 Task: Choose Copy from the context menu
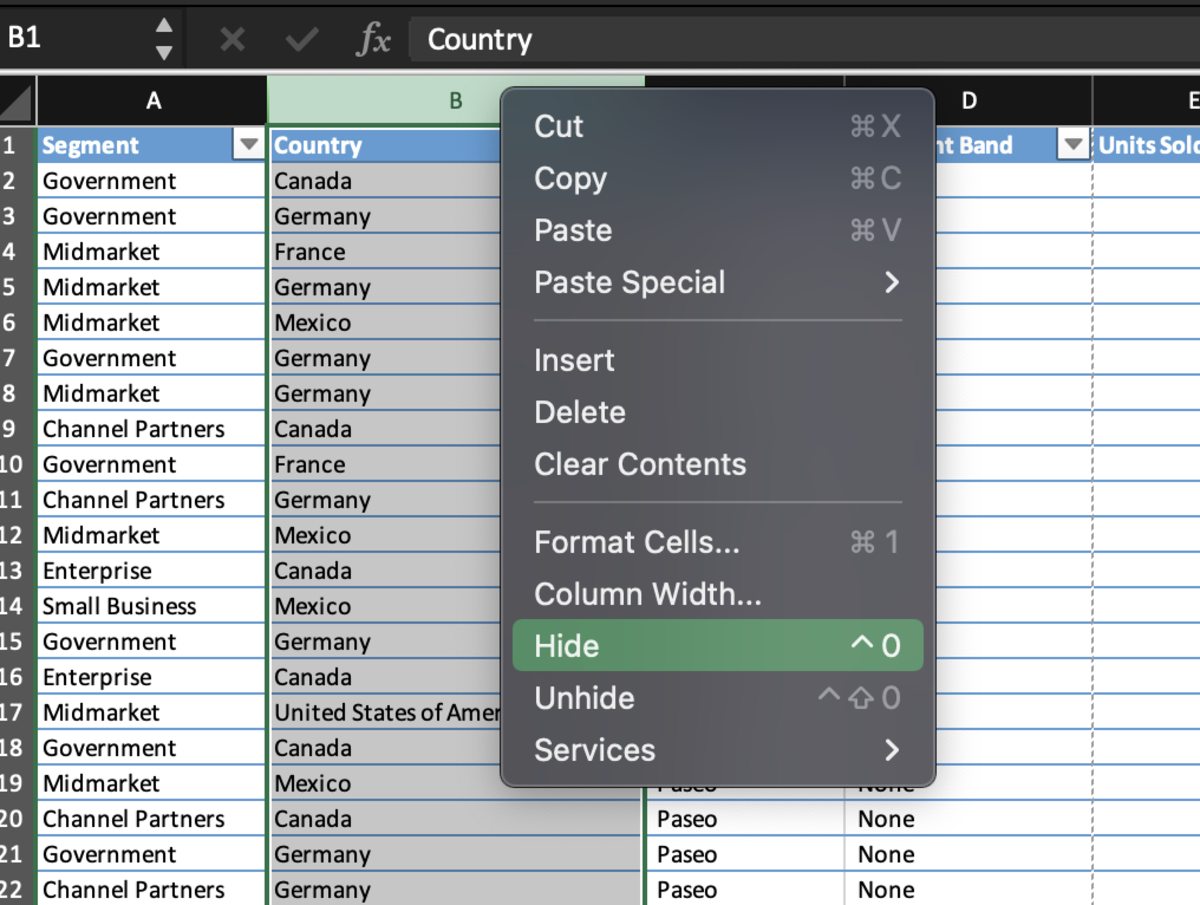point(570,178)
